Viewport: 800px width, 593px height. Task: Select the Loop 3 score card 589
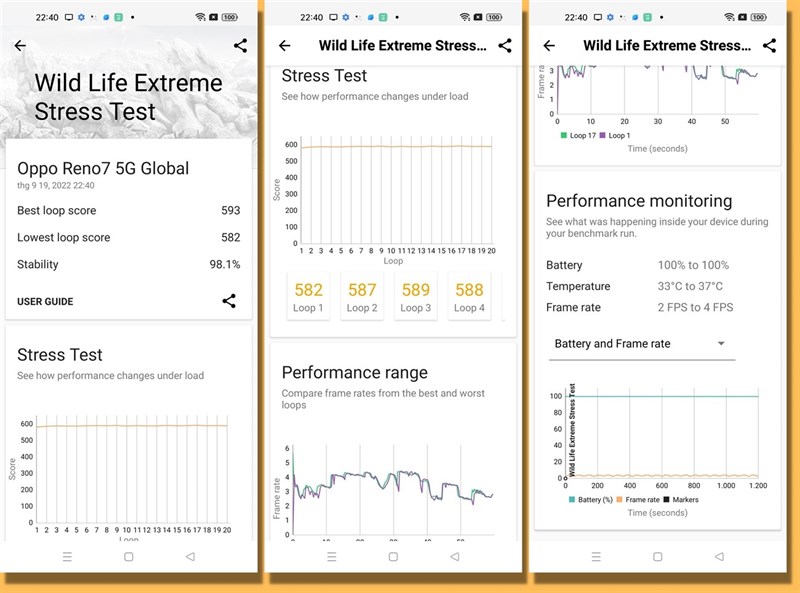click(415, 296)
